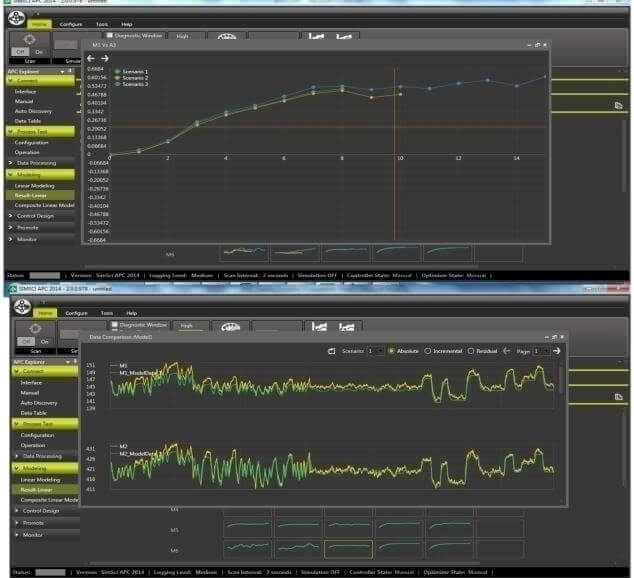This screenshot has width=634, height=578.
Task: Click the Scenario 1 legend marker
Action: [115, 72]
